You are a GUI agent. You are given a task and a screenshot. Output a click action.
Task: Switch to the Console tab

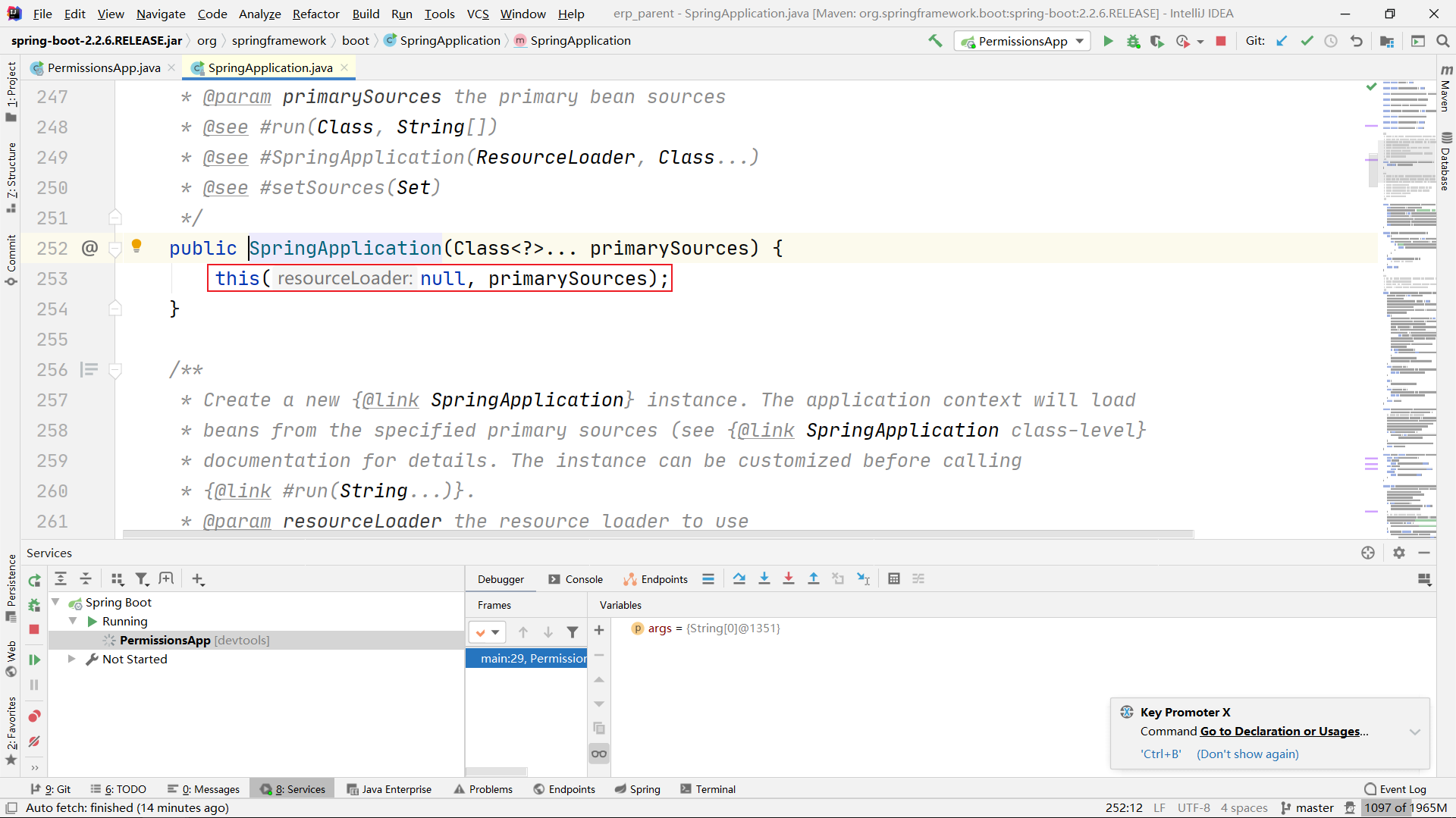pyautogui.click(x=576, y=579)
